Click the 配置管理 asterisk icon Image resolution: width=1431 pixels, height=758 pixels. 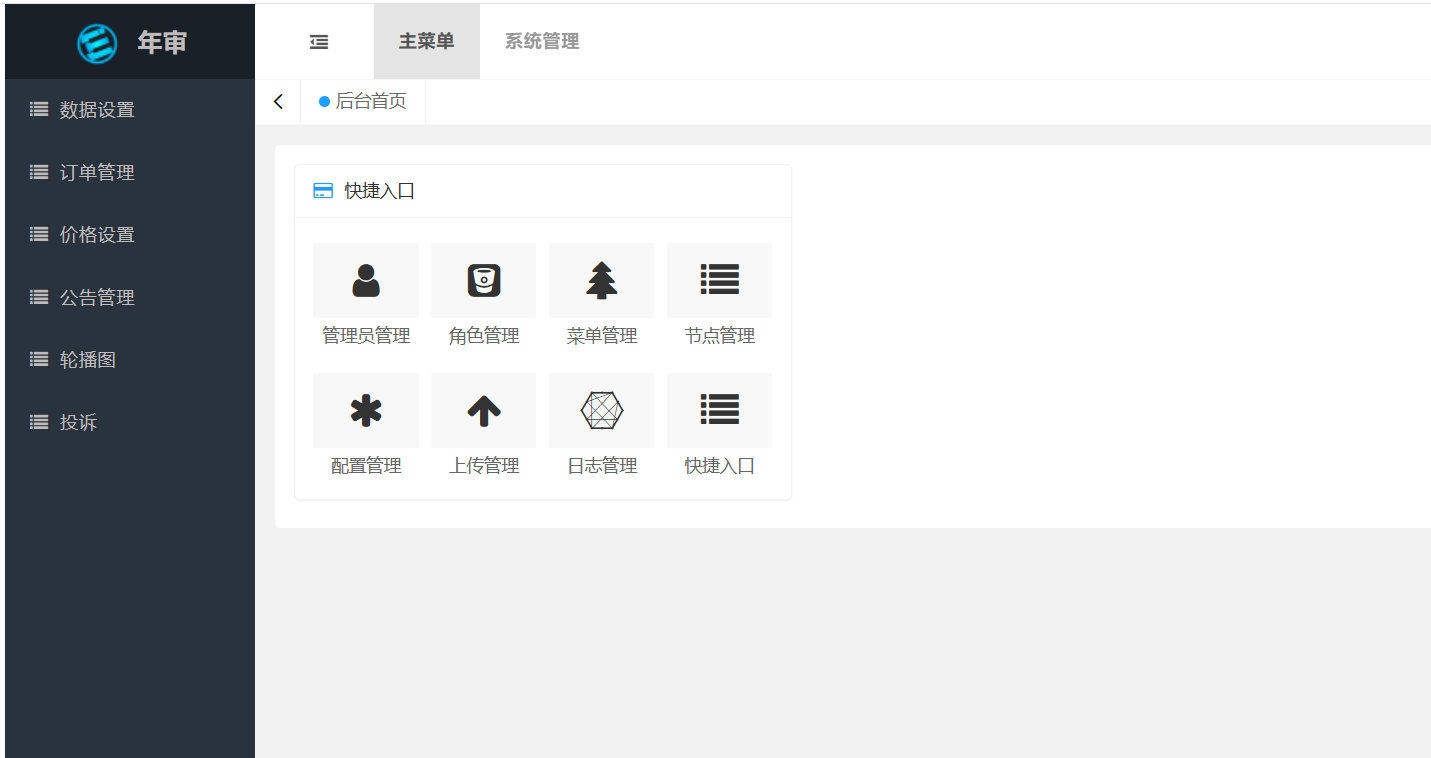point(366,411)
